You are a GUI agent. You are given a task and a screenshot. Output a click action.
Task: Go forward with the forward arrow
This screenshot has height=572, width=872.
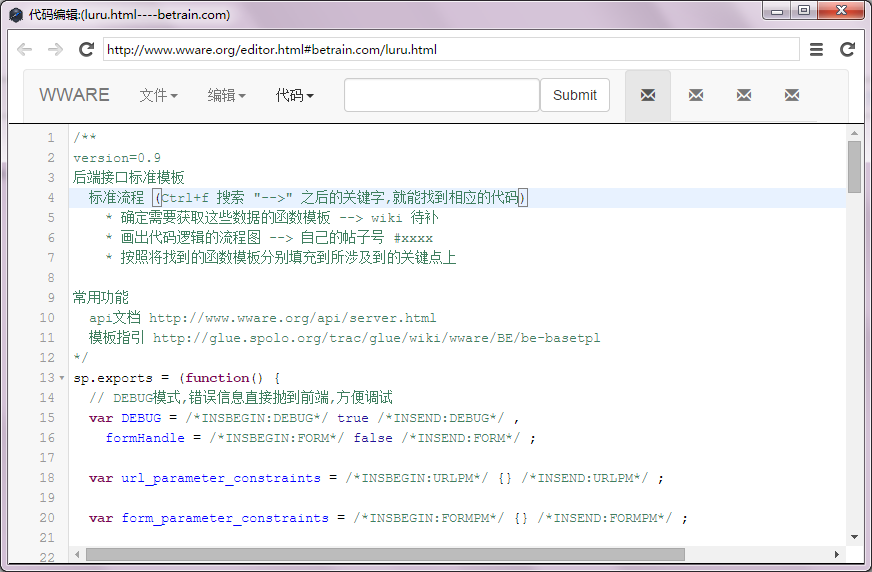coord(55,49)
